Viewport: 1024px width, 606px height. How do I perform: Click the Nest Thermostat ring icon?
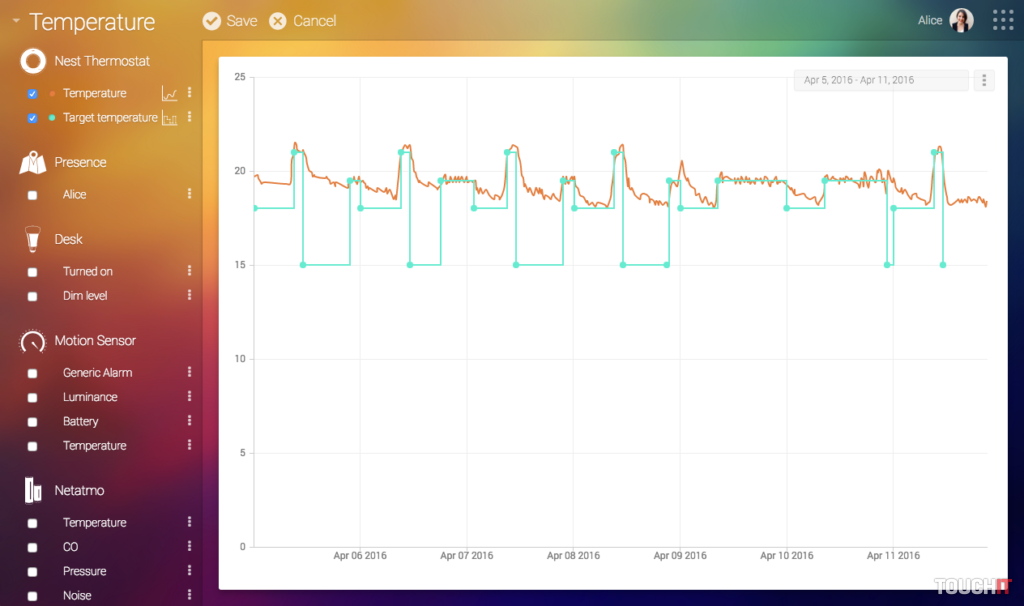(x=33, y=61)
